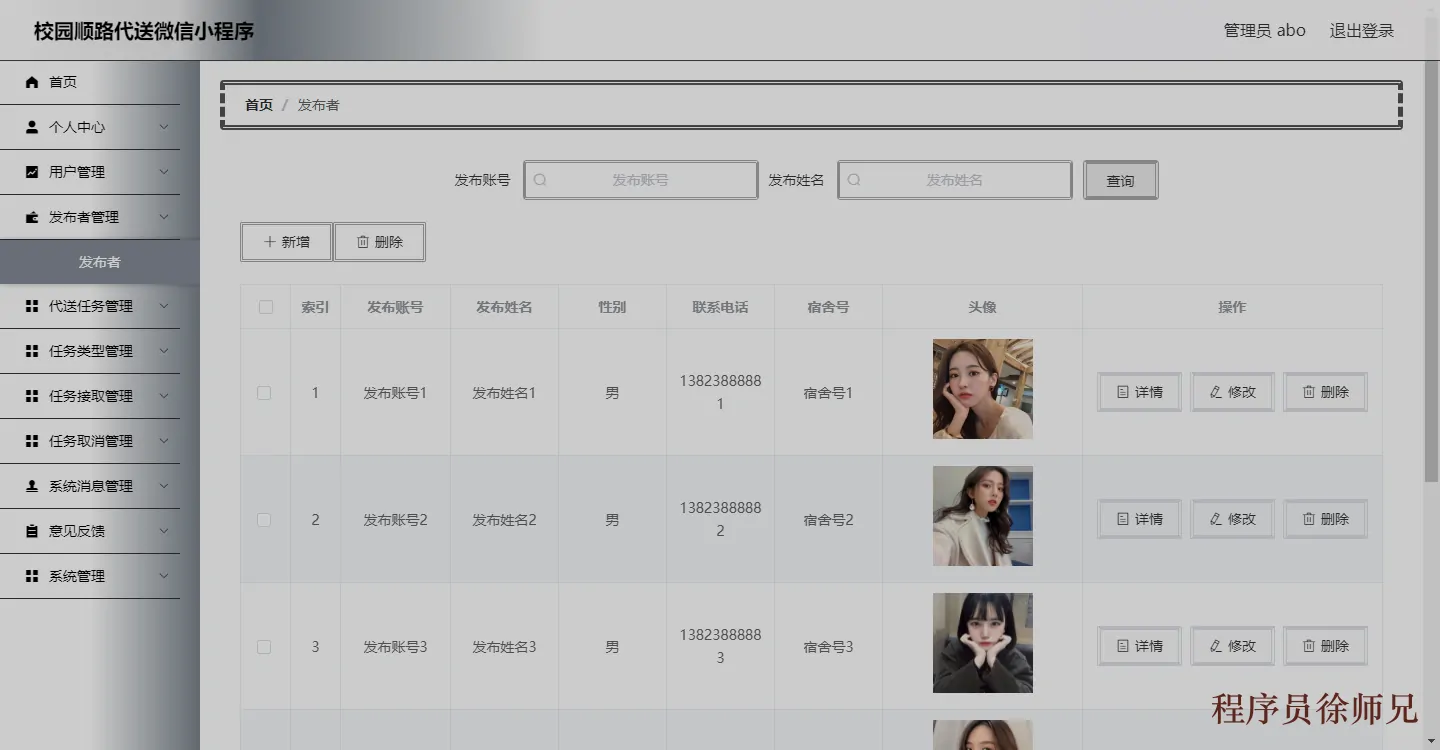
Task: Click the chart icon beside 用户管理
Action: (32, 172)
